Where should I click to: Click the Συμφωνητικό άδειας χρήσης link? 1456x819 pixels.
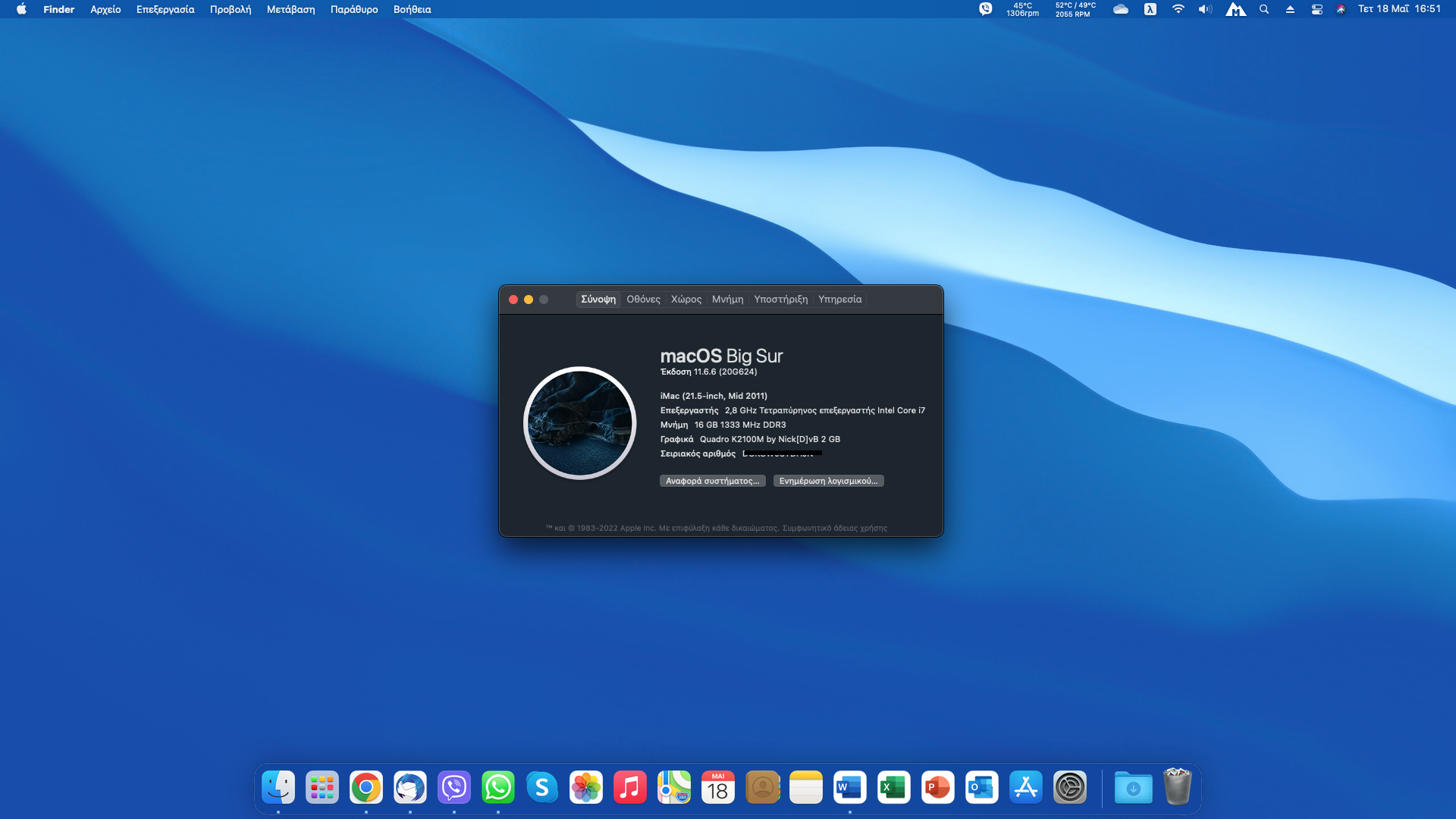[x=834, y=528]
